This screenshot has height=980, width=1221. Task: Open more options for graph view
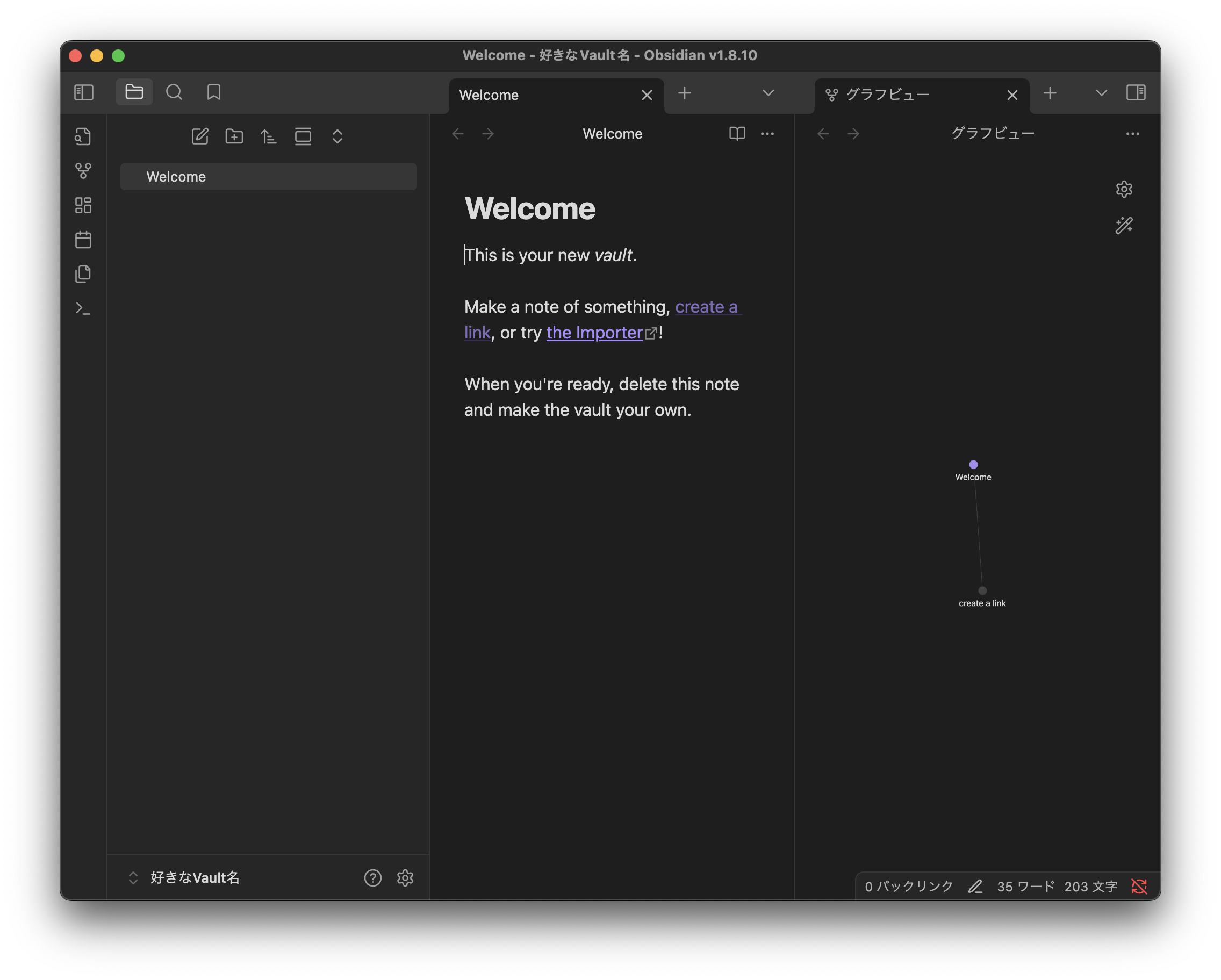1133,134
